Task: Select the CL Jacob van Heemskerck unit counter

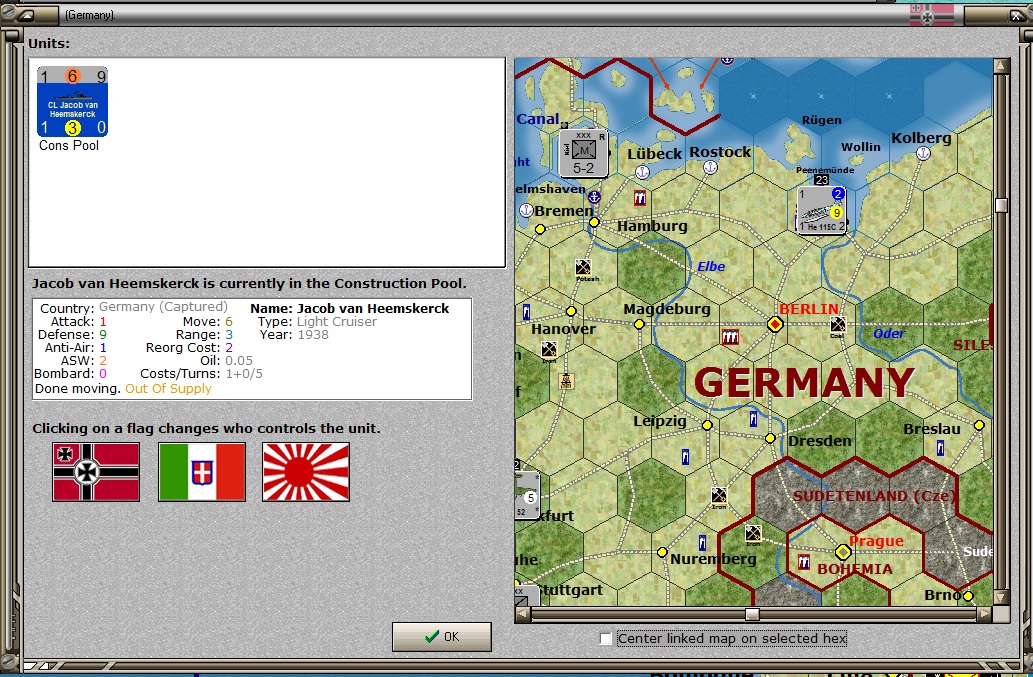Action: (72, 101)
